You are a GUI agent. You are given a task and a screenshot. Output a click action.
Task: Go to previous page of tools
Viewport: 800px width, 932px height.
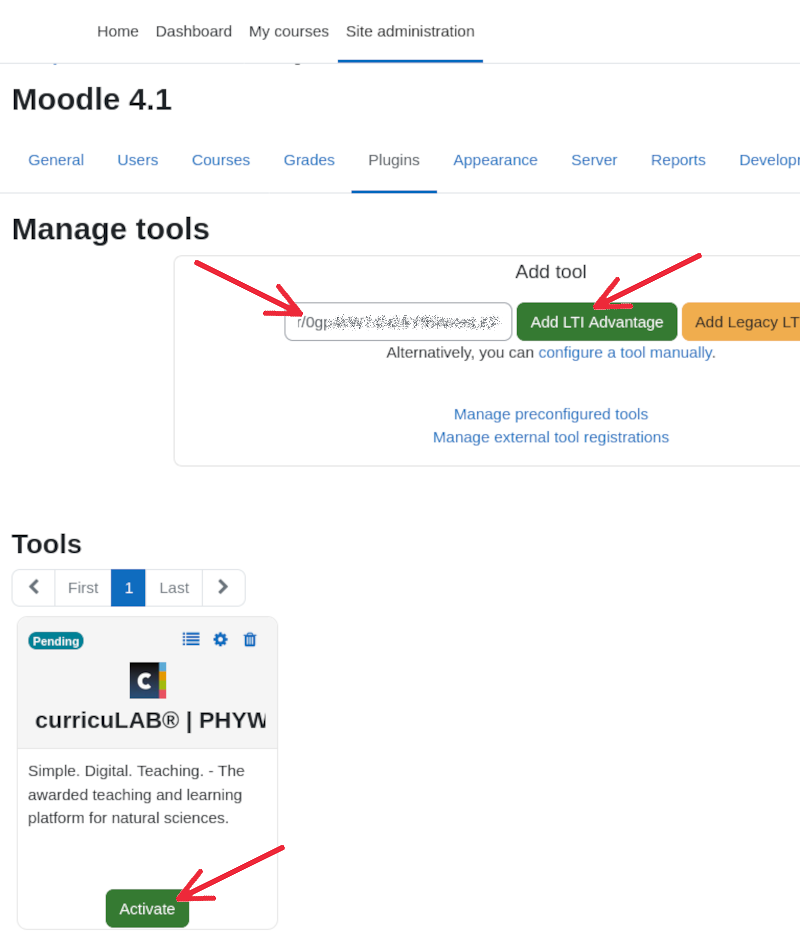pos(34,587)
